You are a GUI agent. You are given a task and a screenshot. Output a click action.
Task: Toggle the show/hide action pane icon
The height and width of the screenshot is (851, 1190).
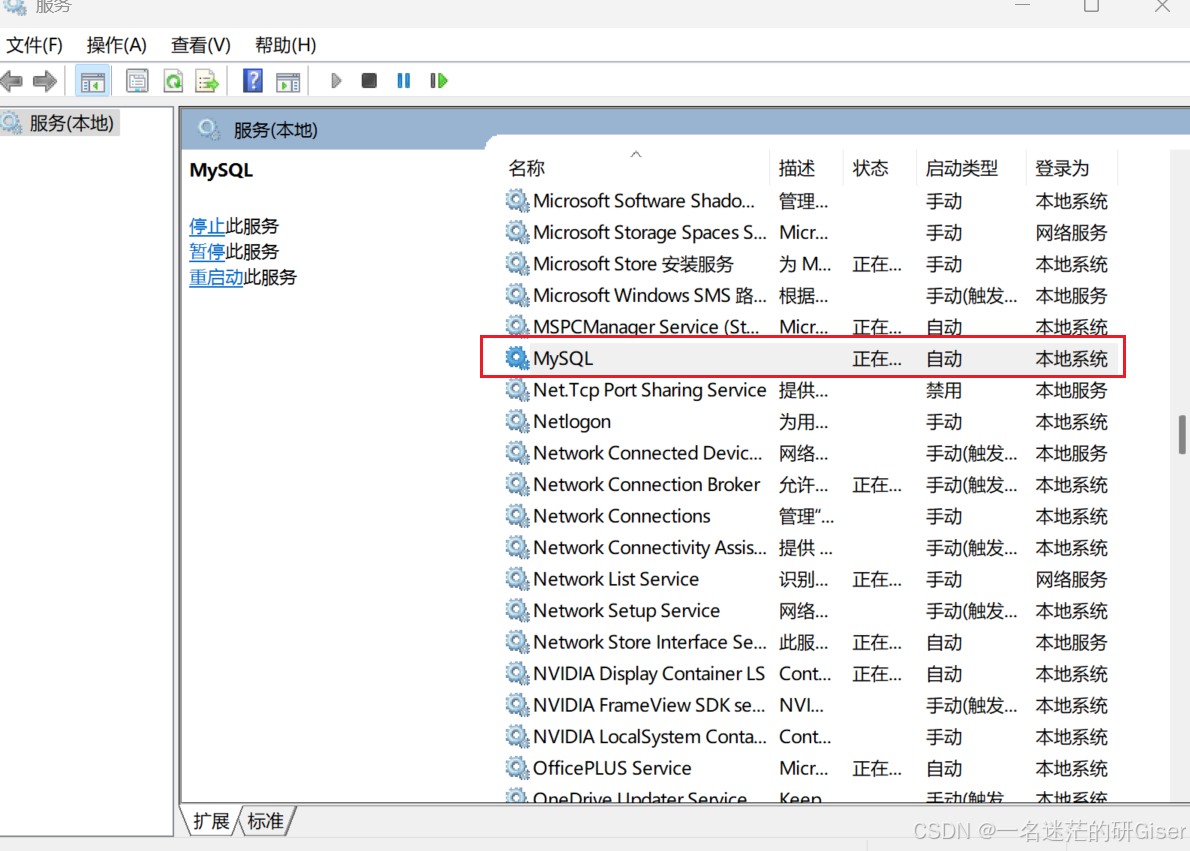[x=288, y=81]
